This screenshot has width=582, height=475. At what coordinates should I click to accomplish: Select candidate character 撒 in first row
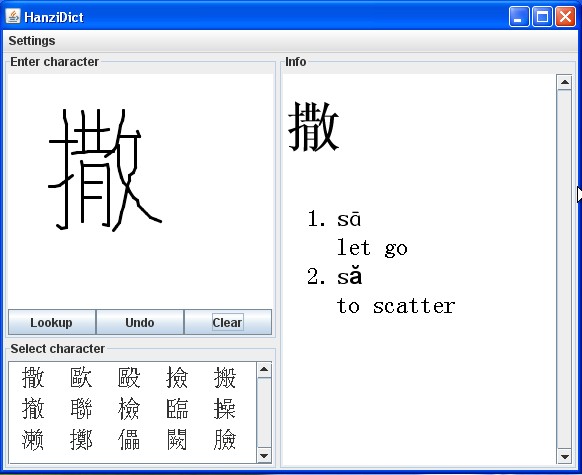click(33, 377)
